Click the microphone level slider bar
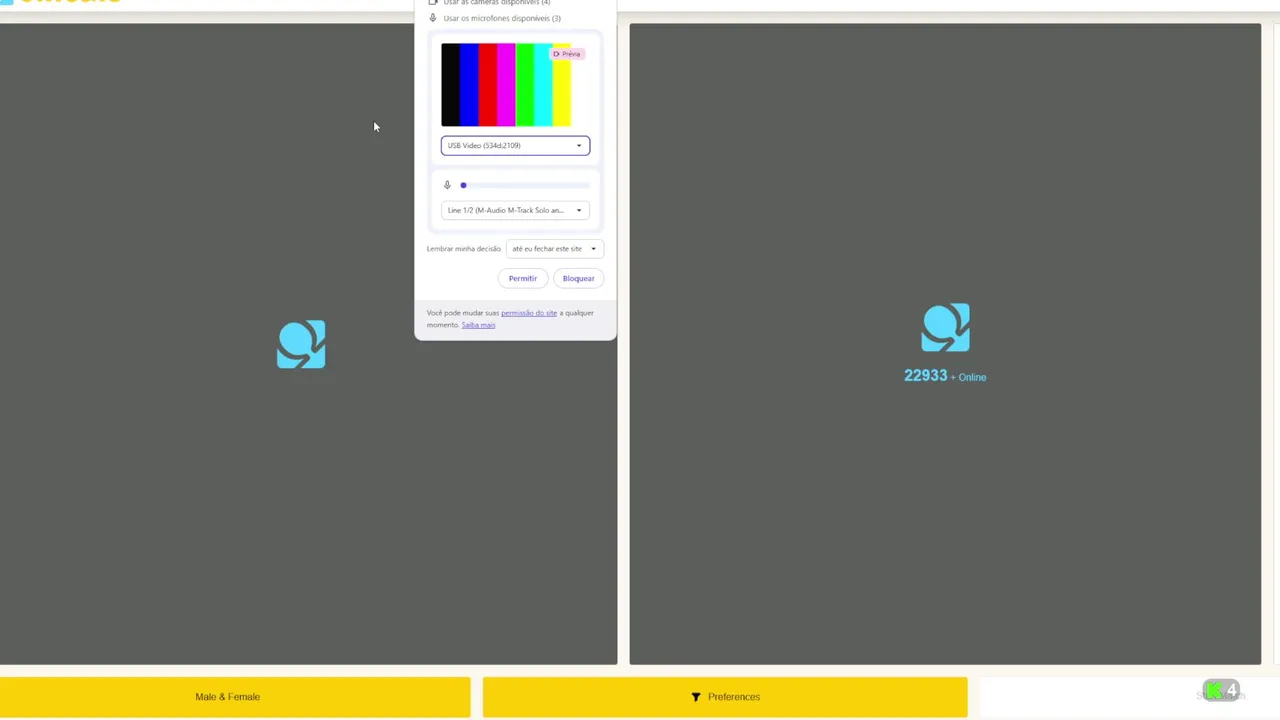 (x=525, y=185)
